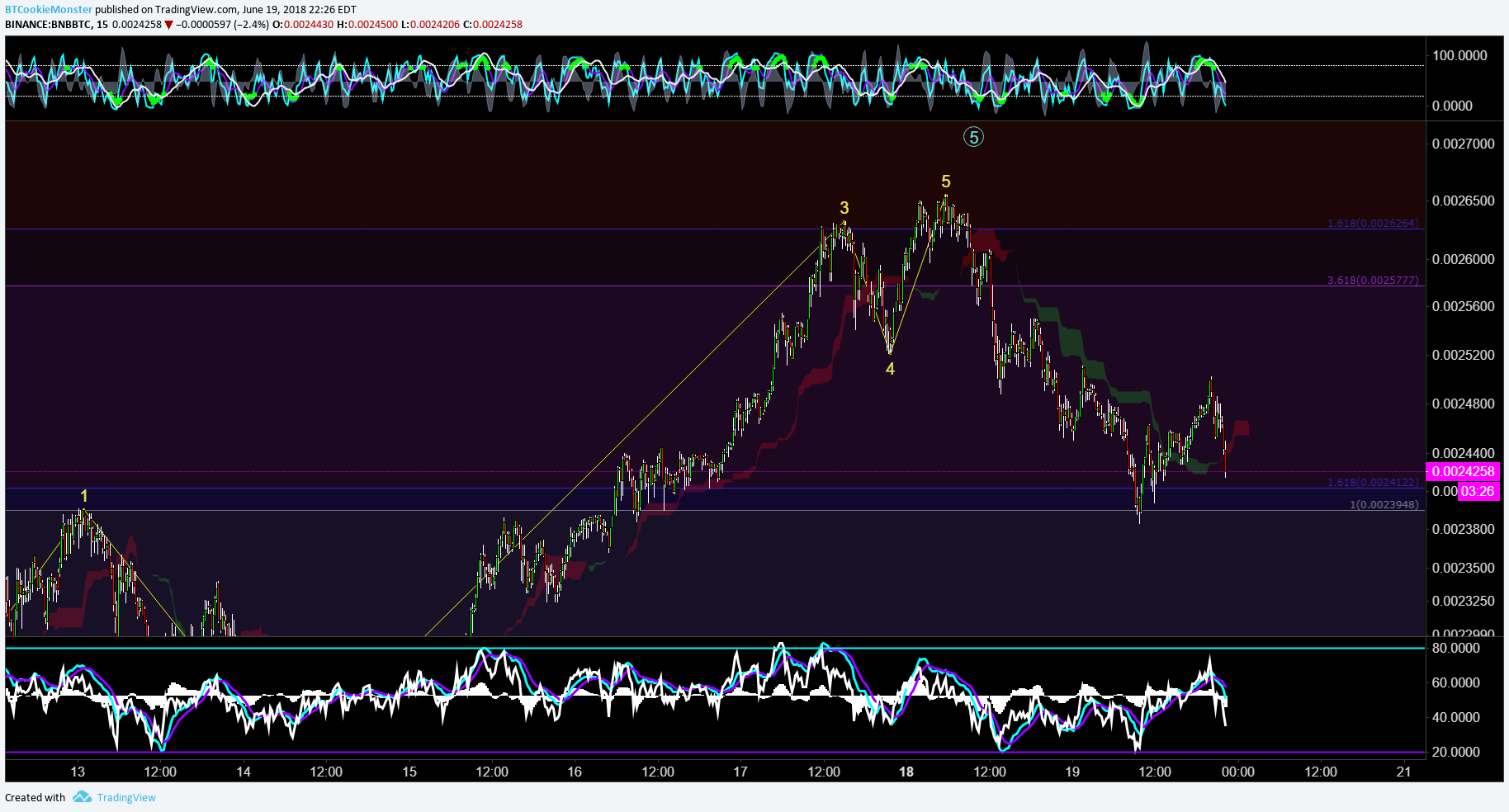Click the 100.0000 top oscillator scale value
Viewport: 1509px width, 812px height.
click(x=1459, y=55)
